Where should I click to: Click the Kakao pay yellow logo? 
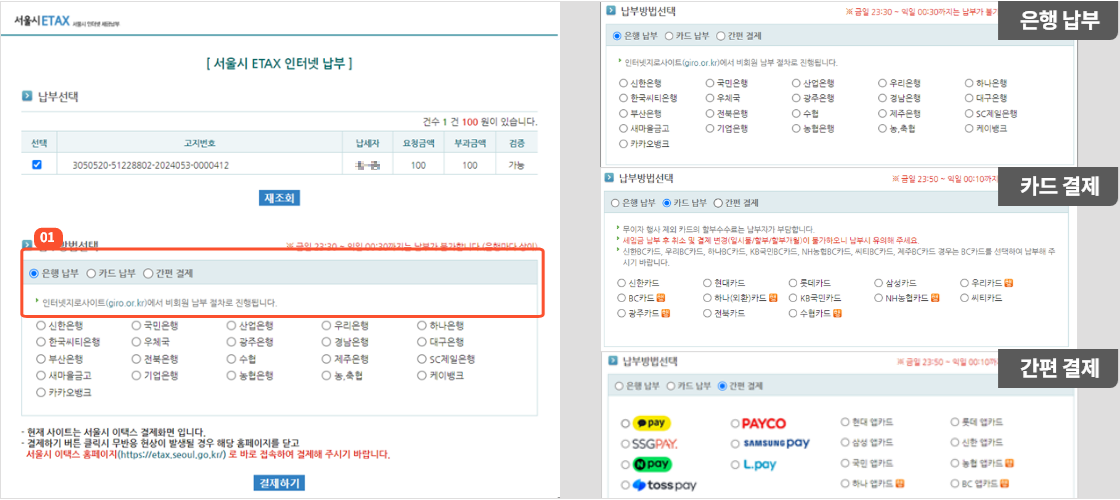tap(653, 423)
